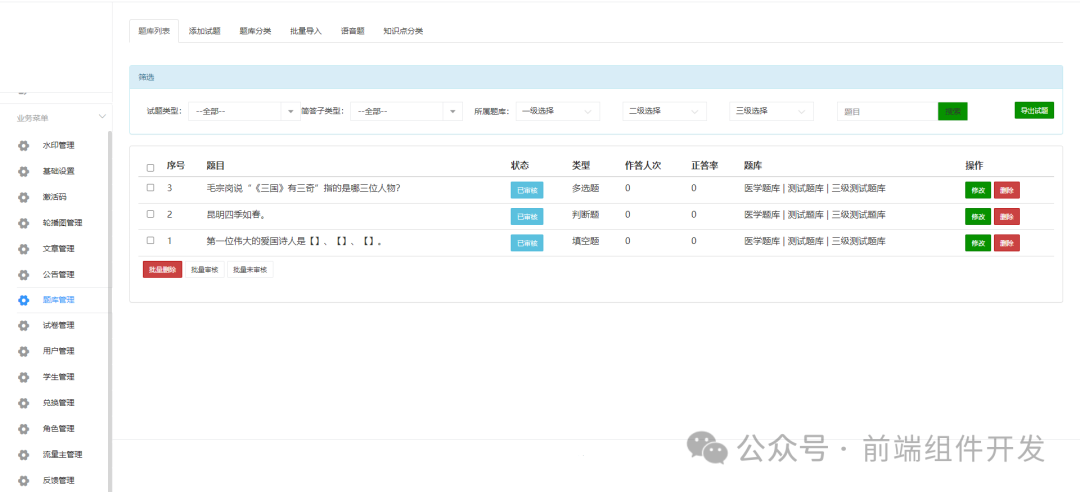This screenshot has height=492, width=1080.
Task: Click 已审核 status badge in row 3
Action: point(527,190)
